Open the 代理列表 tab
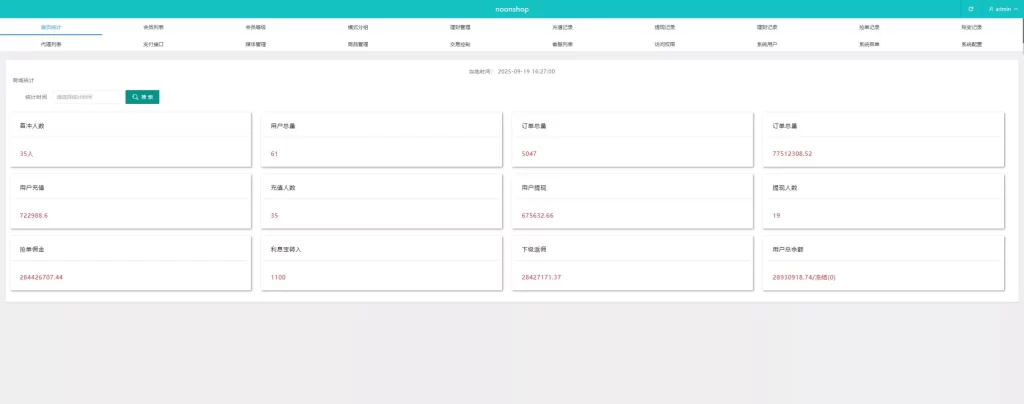The width and height of the screenshot is (1024, 404). (x=51, y=44)
